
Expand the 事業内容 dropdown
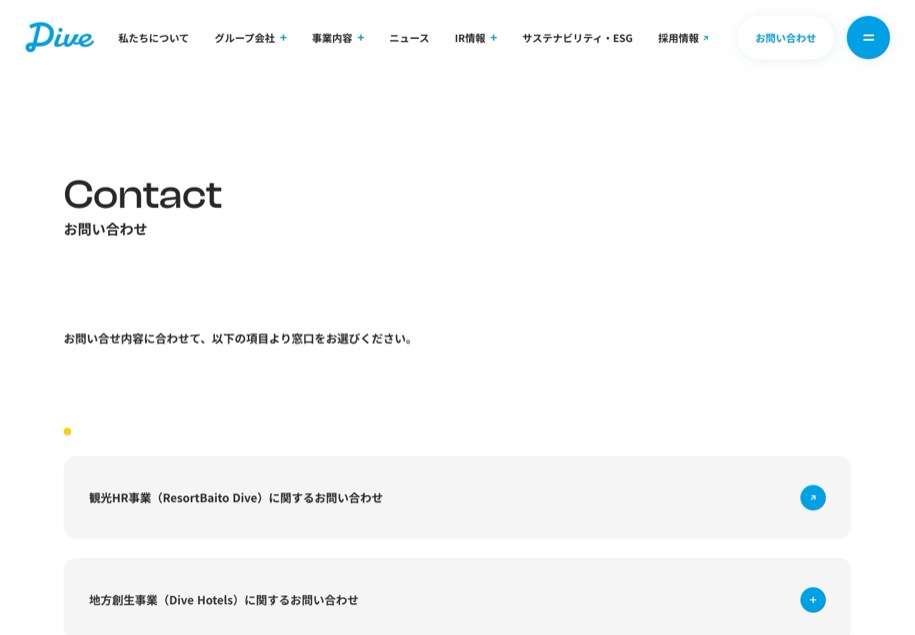[338, 38]
